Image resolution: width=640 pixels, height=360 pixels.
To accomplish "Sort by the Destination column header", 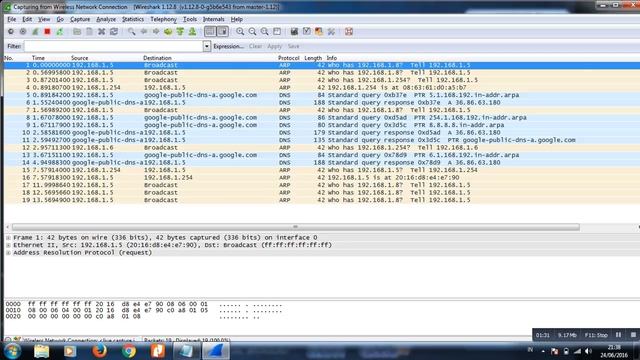I will click(158, 58).
